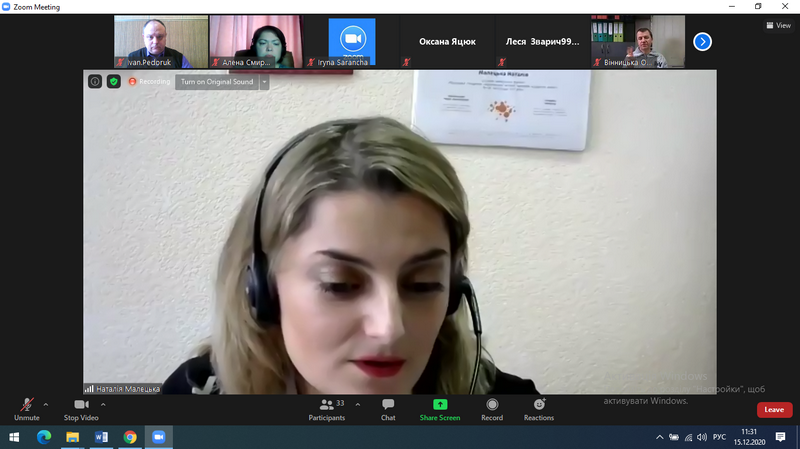Open video options arrow beside Stop Video
The width and height of the screenshot is (800, 449).
coord(103,405)
